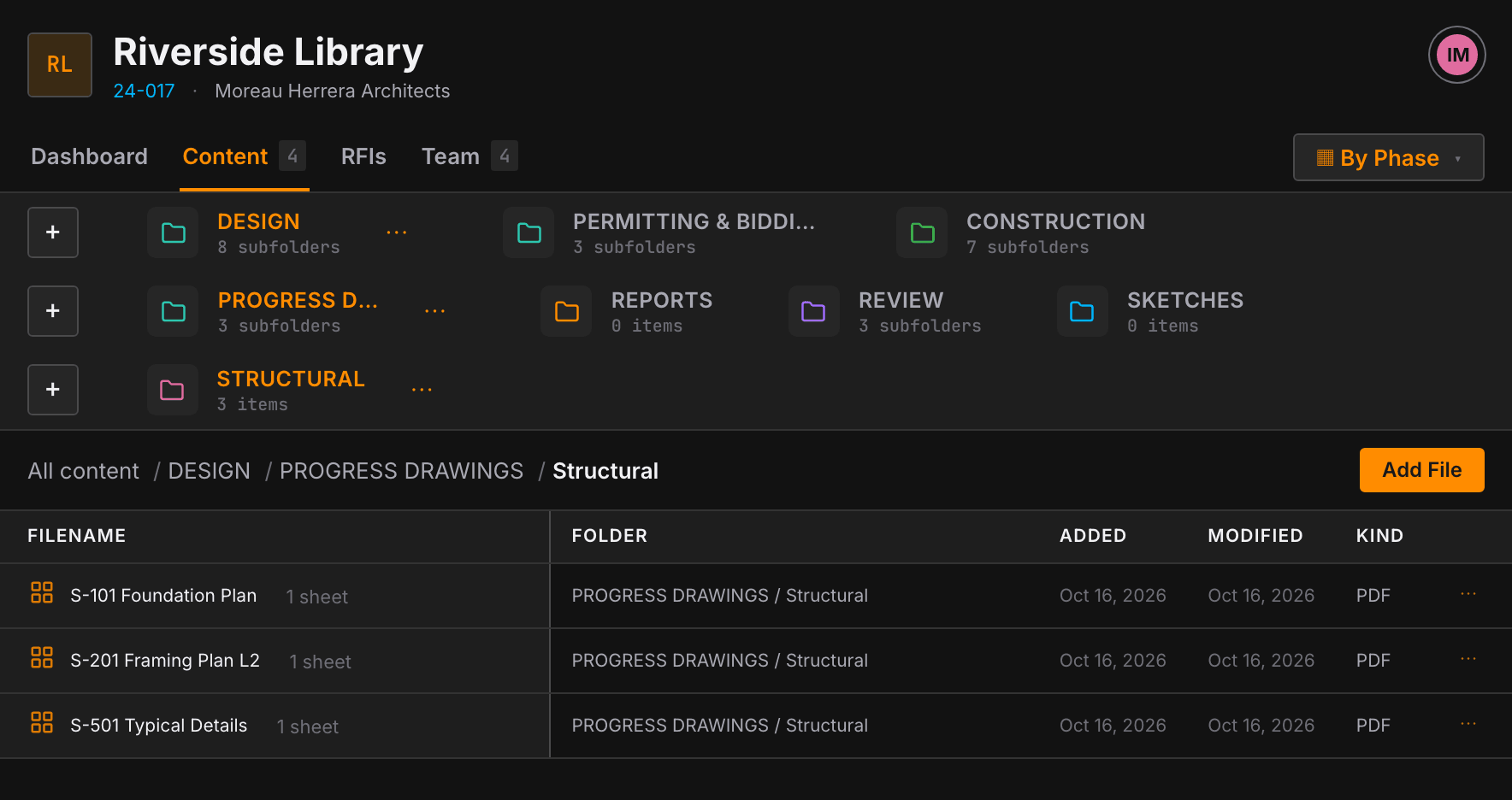Click the Add File button

click(x=1421, y=470)
